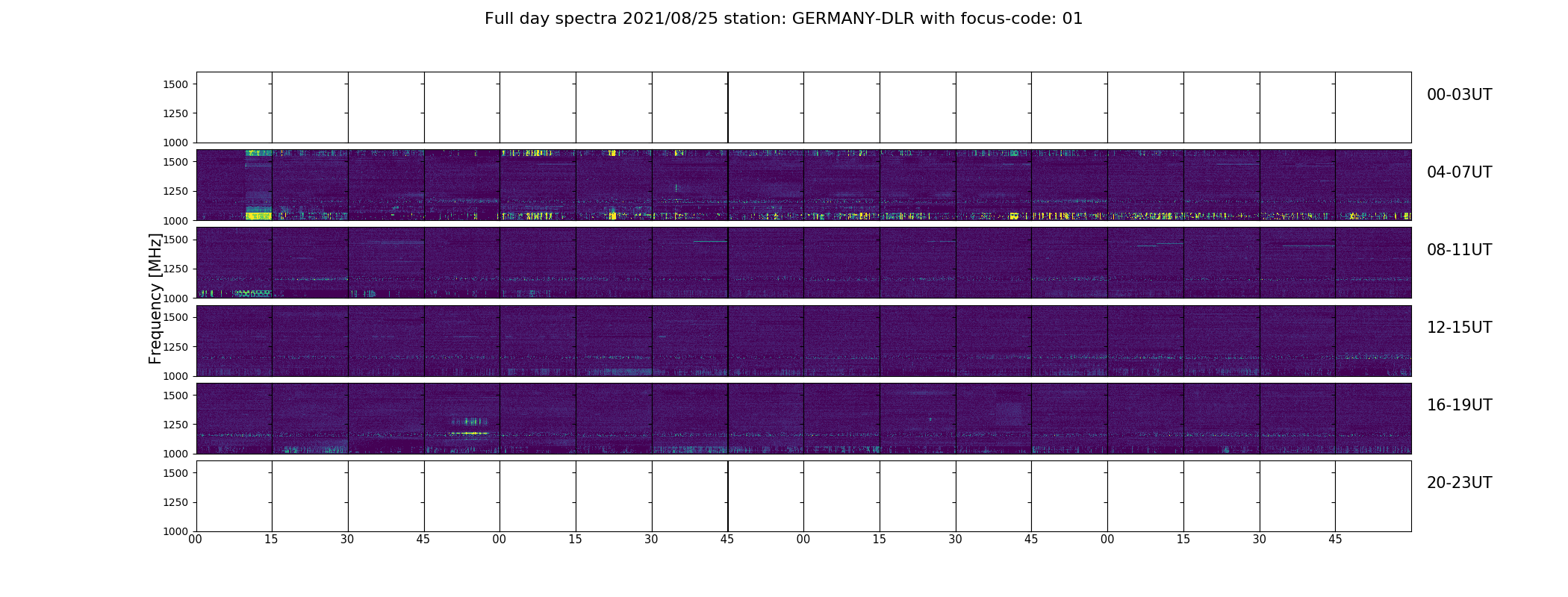Click the 1250 tick label of the 20-23UT row
The width and height of the screenshot is (1568, 597).
[175, 502]
